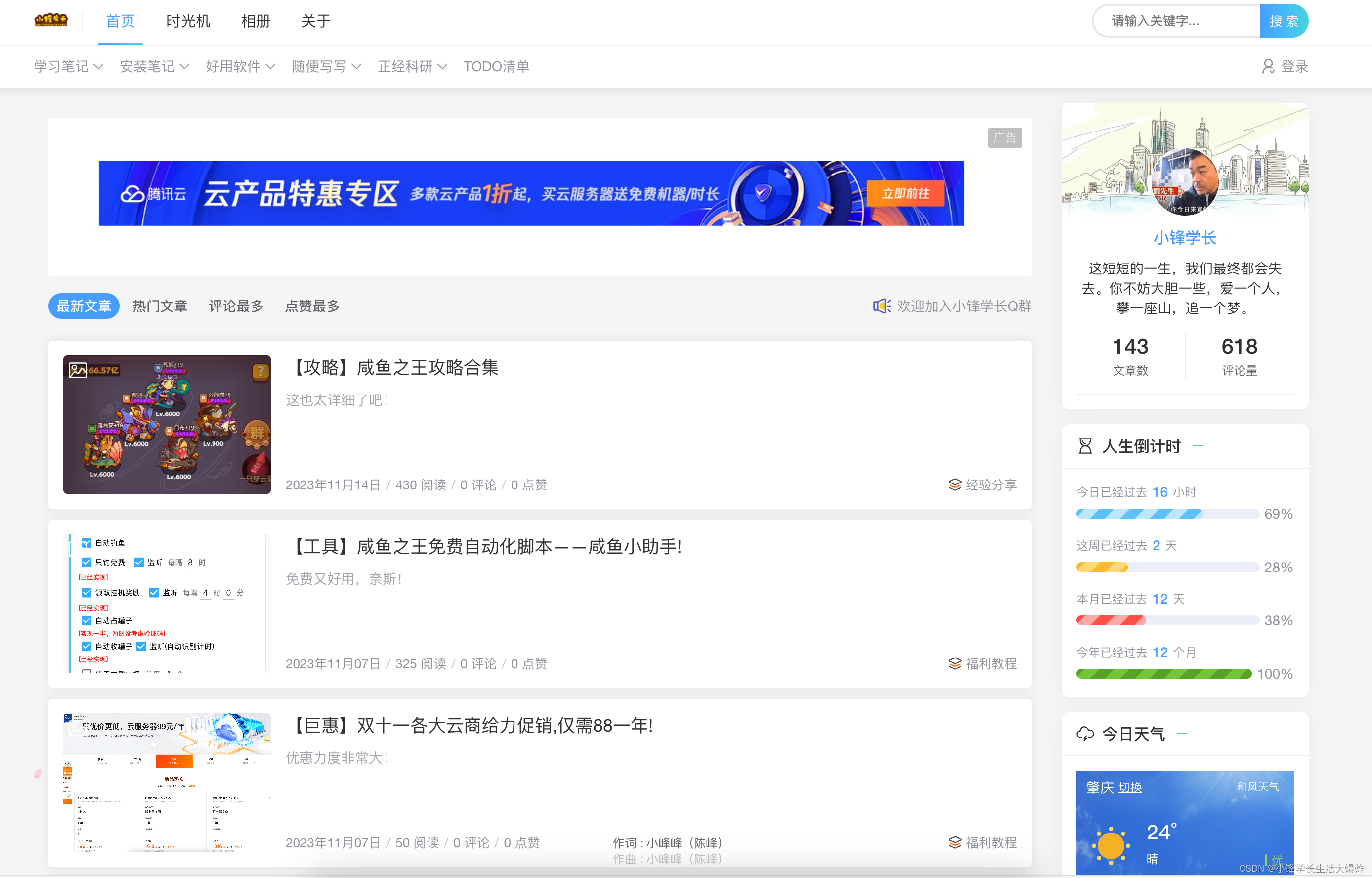Click the login user icon
This screenshot has height=878, width=1372.
1267,67
